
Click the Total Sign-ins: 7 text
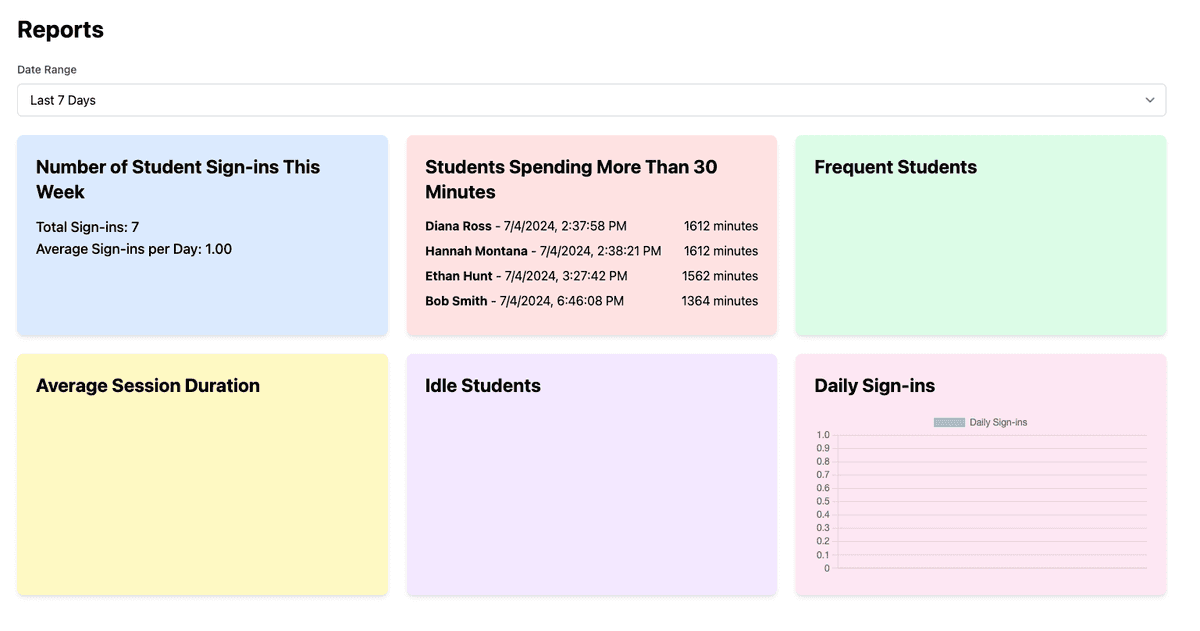point(87,227)
